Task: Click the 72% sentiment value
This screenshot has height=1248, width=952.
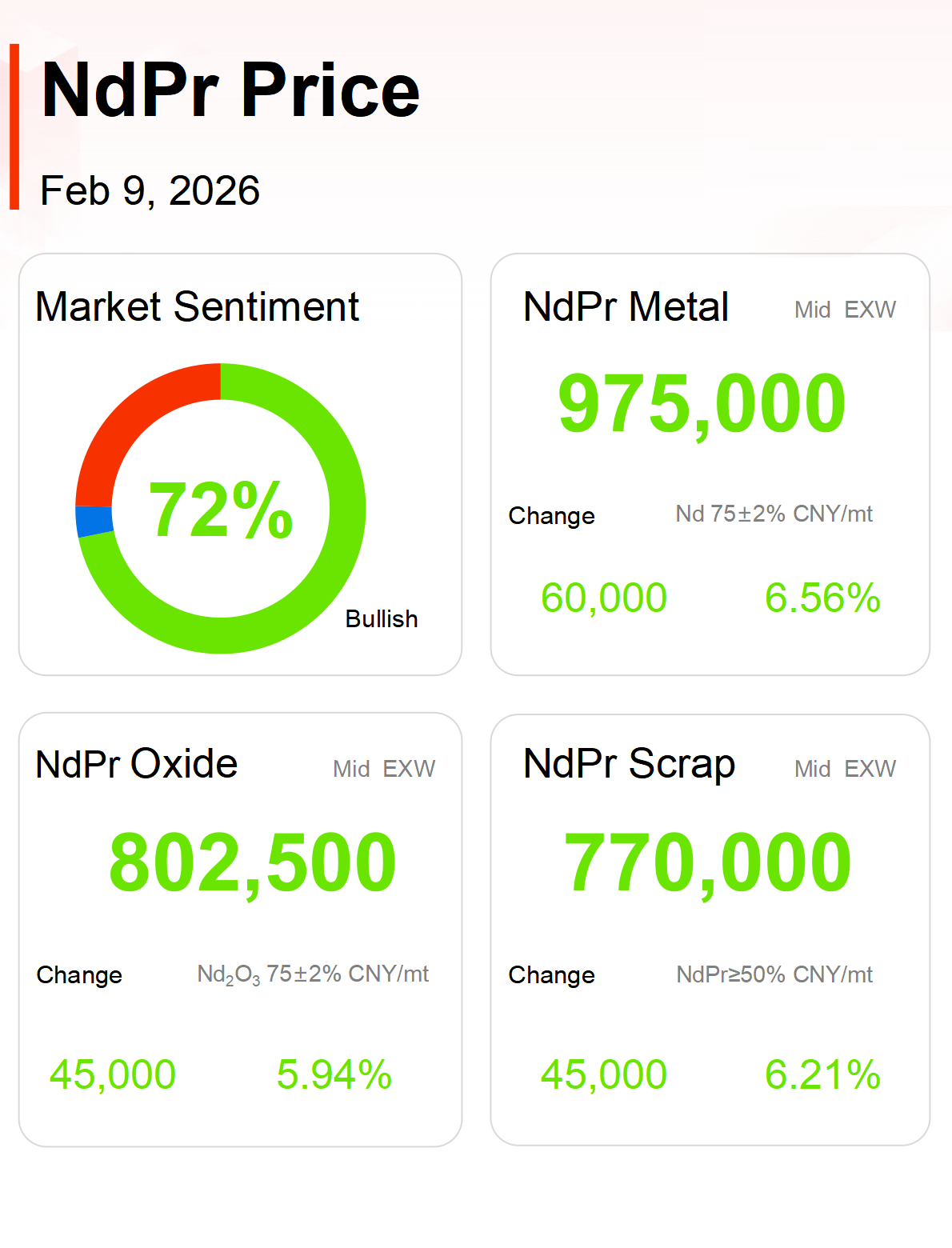Action: click(x=221, y=510)
